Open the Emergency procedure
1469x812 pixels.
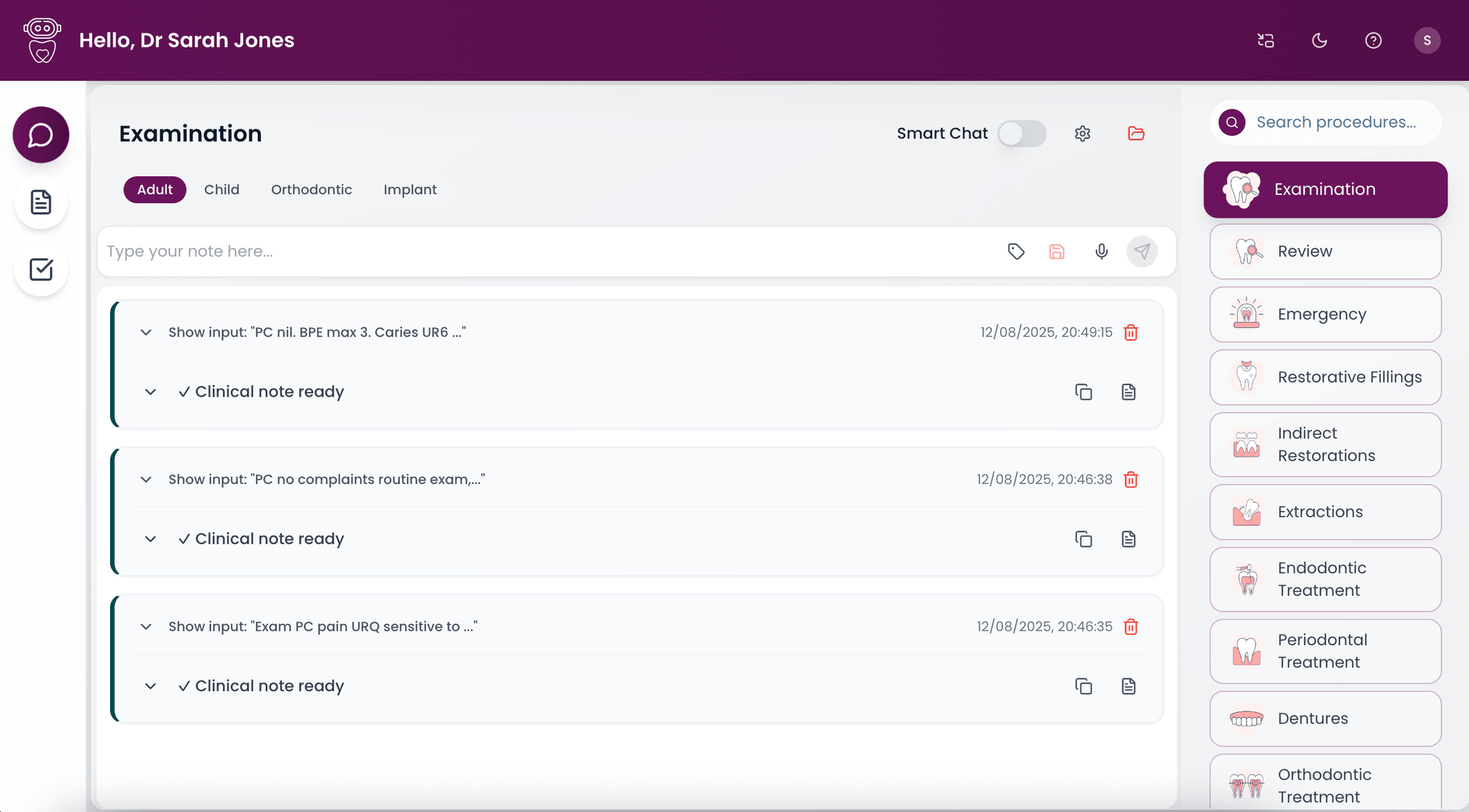pyautogui.click(x=1325, y=315)
